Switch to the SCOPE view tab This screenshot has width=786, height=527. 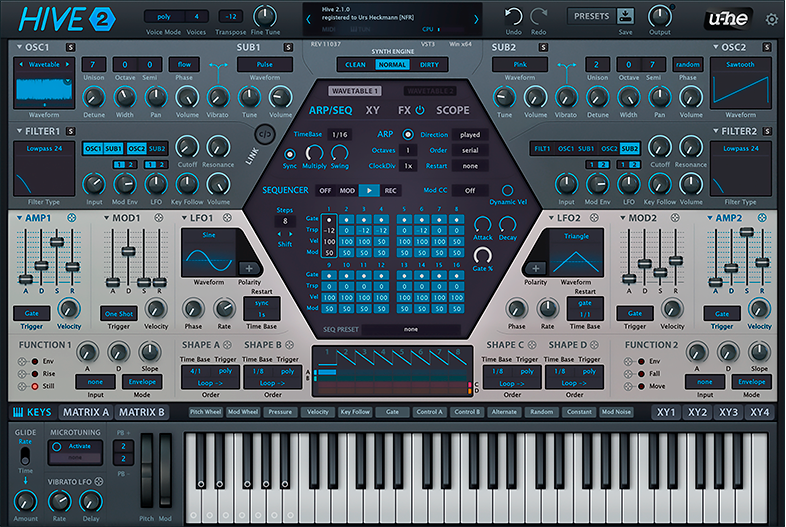(x=453, y=111)
